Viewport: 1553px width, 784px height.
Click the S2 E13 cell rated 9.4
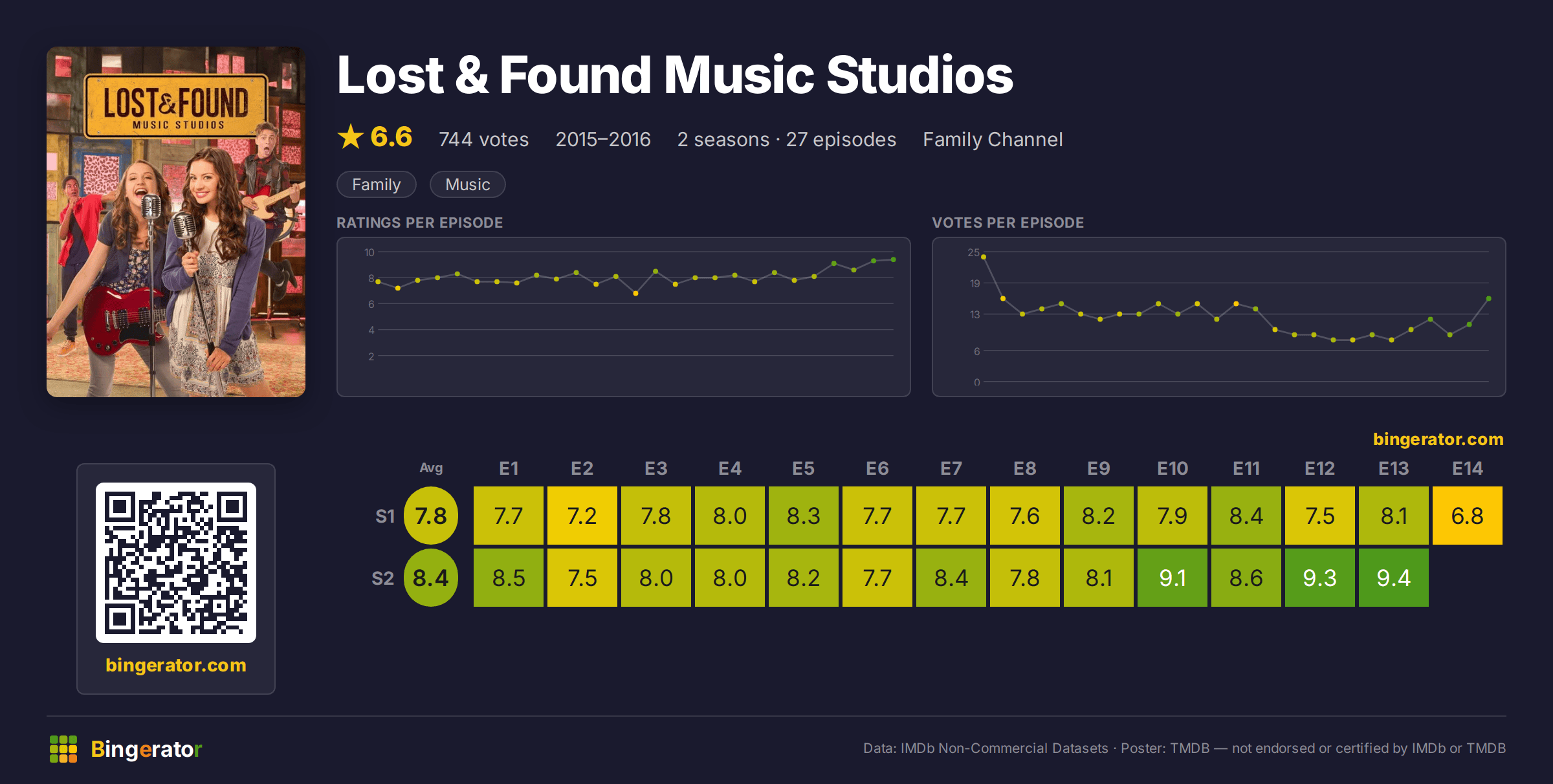[x=1394, y=578]
